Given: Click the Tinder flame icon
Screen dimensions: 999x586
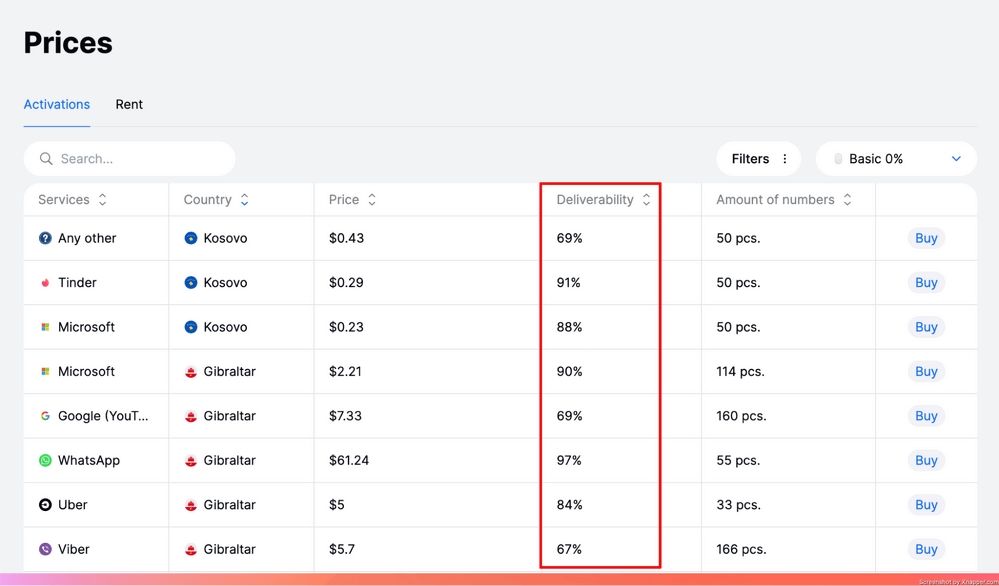Looking at the screenshot, I should tap(45, 283).
